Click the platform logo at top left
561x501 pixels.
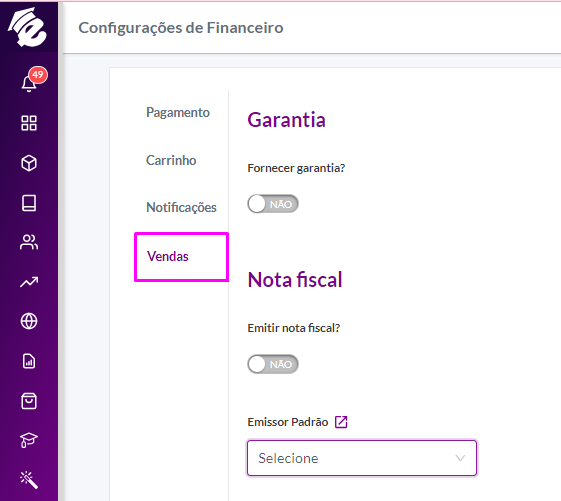click(28, 27)
